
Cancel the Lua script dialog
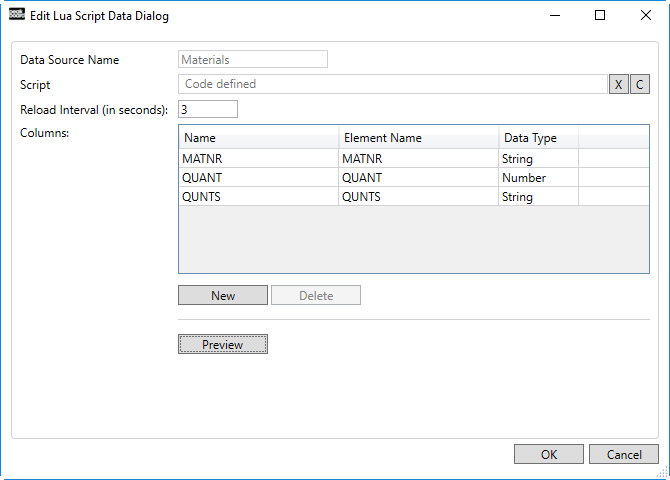(x=624, y=454)
